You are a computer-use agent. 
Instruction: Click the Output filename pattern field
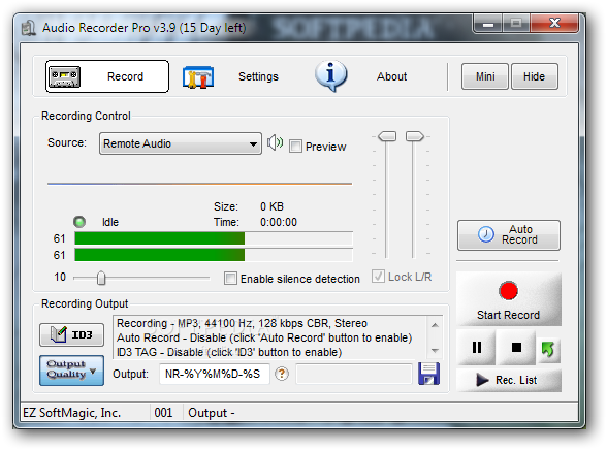tap(214, 374)
